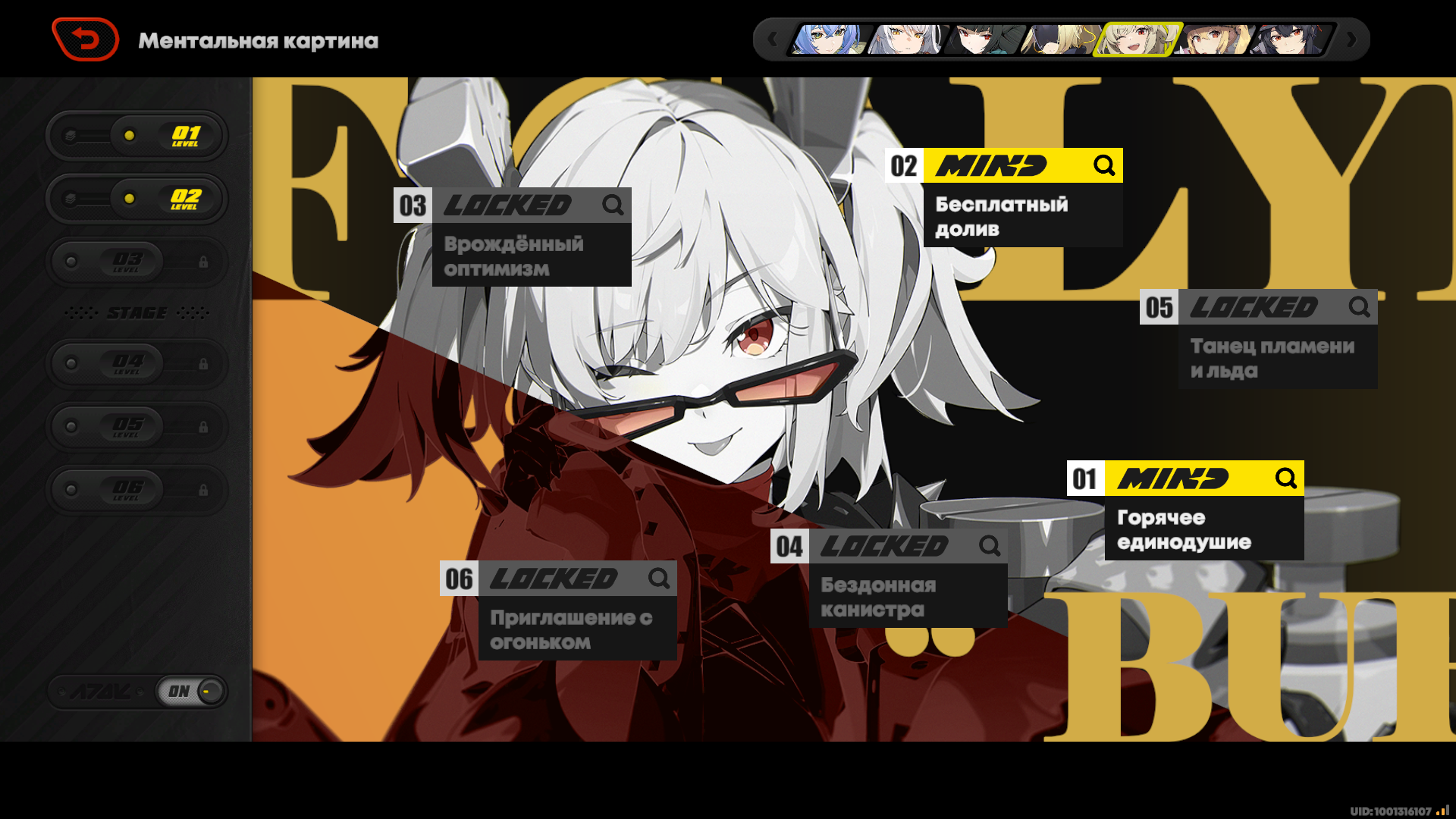The width and height of the screenshot is (1456, 819).
Task: Click the red back arrow button
Action: [86, 39]
